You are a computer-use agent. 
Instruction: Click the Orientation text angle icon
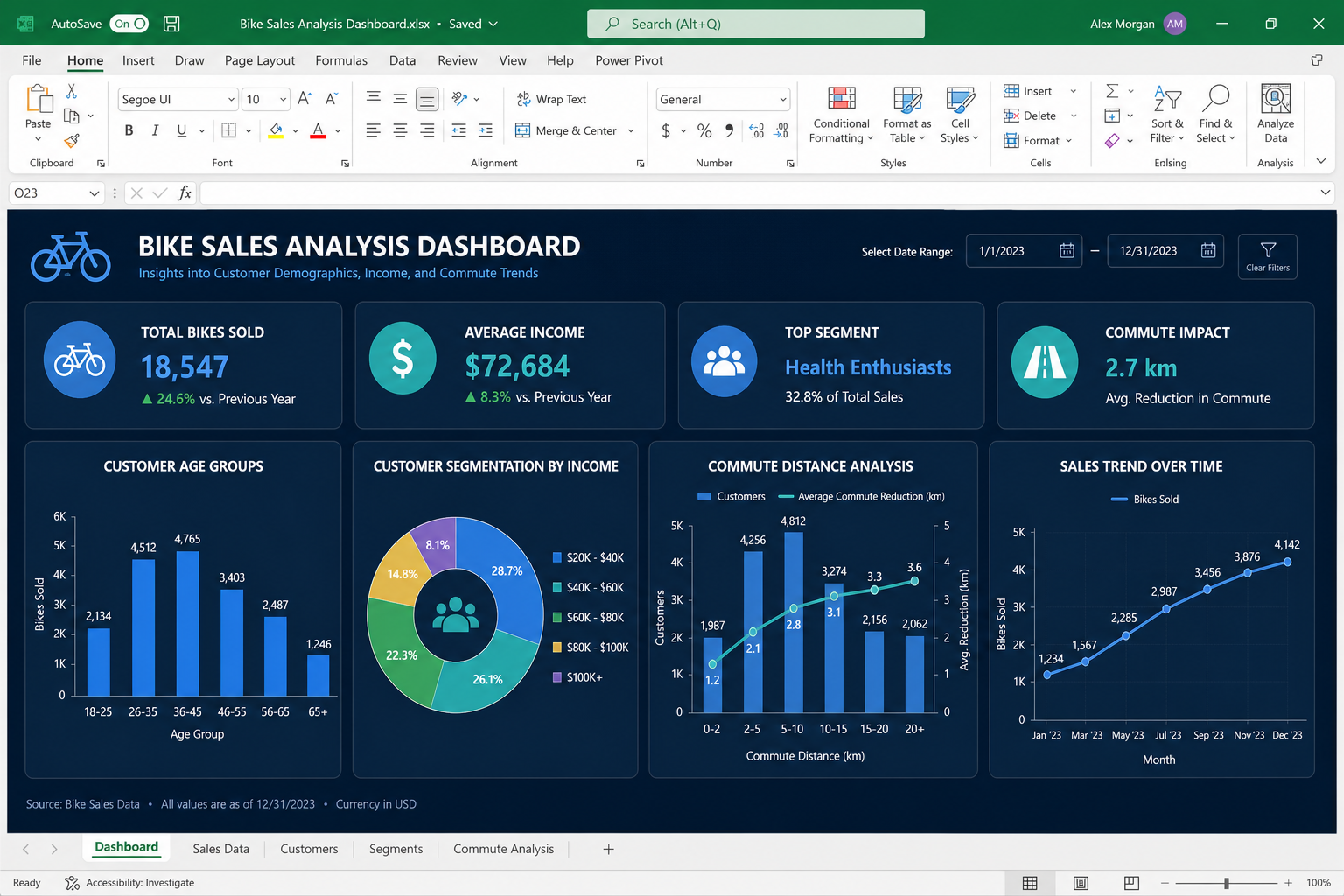(459, 99)
